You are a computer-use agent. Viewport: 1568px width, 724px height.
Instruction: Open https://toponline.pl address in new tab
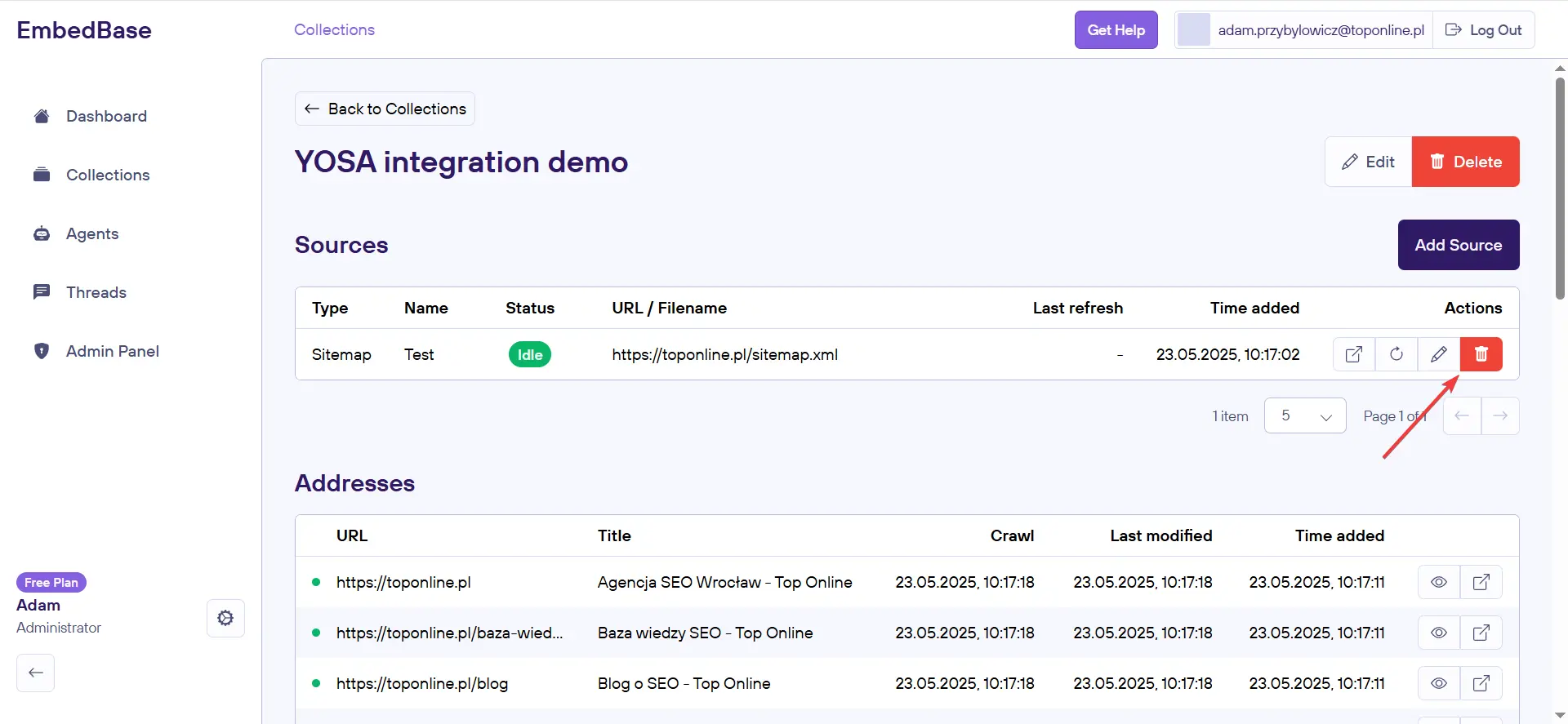tap(1481, 582)
